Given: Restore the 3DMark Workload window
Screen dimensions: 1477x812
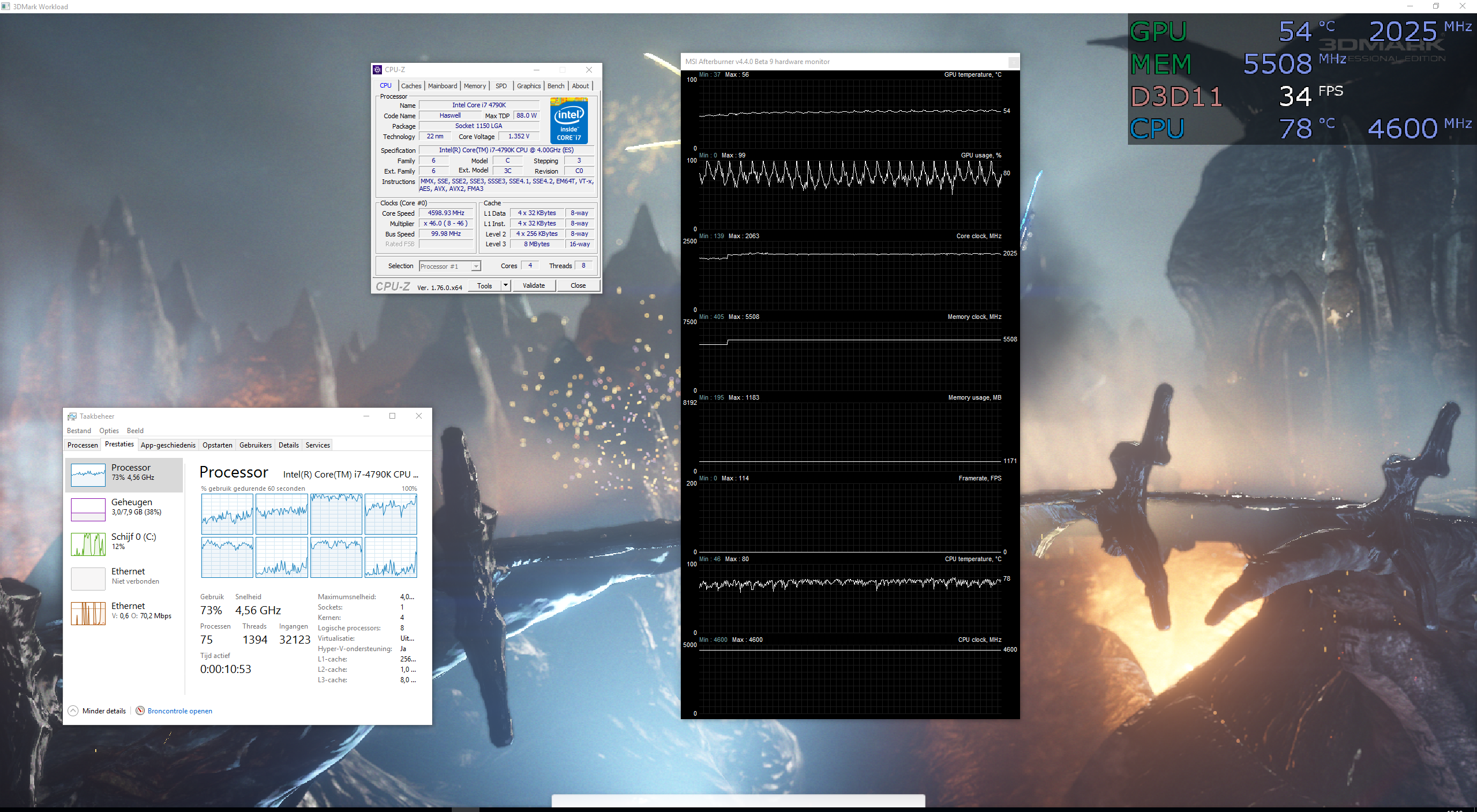Looking at the screenshot, I should 1436,6.
